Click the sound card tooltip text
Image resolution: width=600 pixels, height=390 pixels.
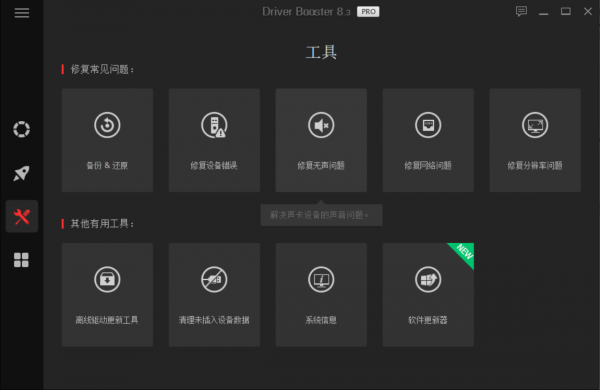pyautogui.click(x=320, y=215)
